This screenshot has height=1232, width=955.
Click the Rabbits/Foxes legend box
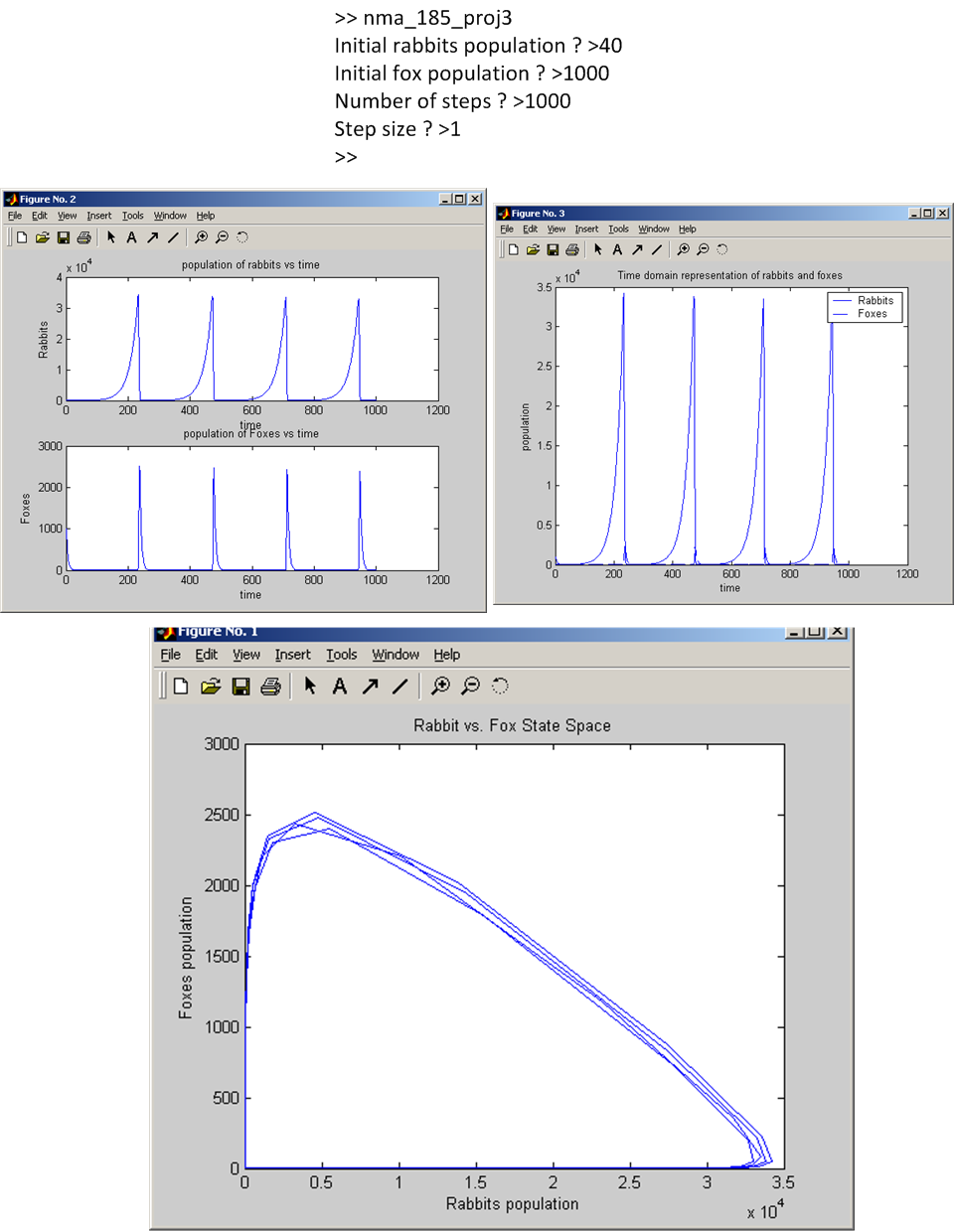click(x=865, y=307)
